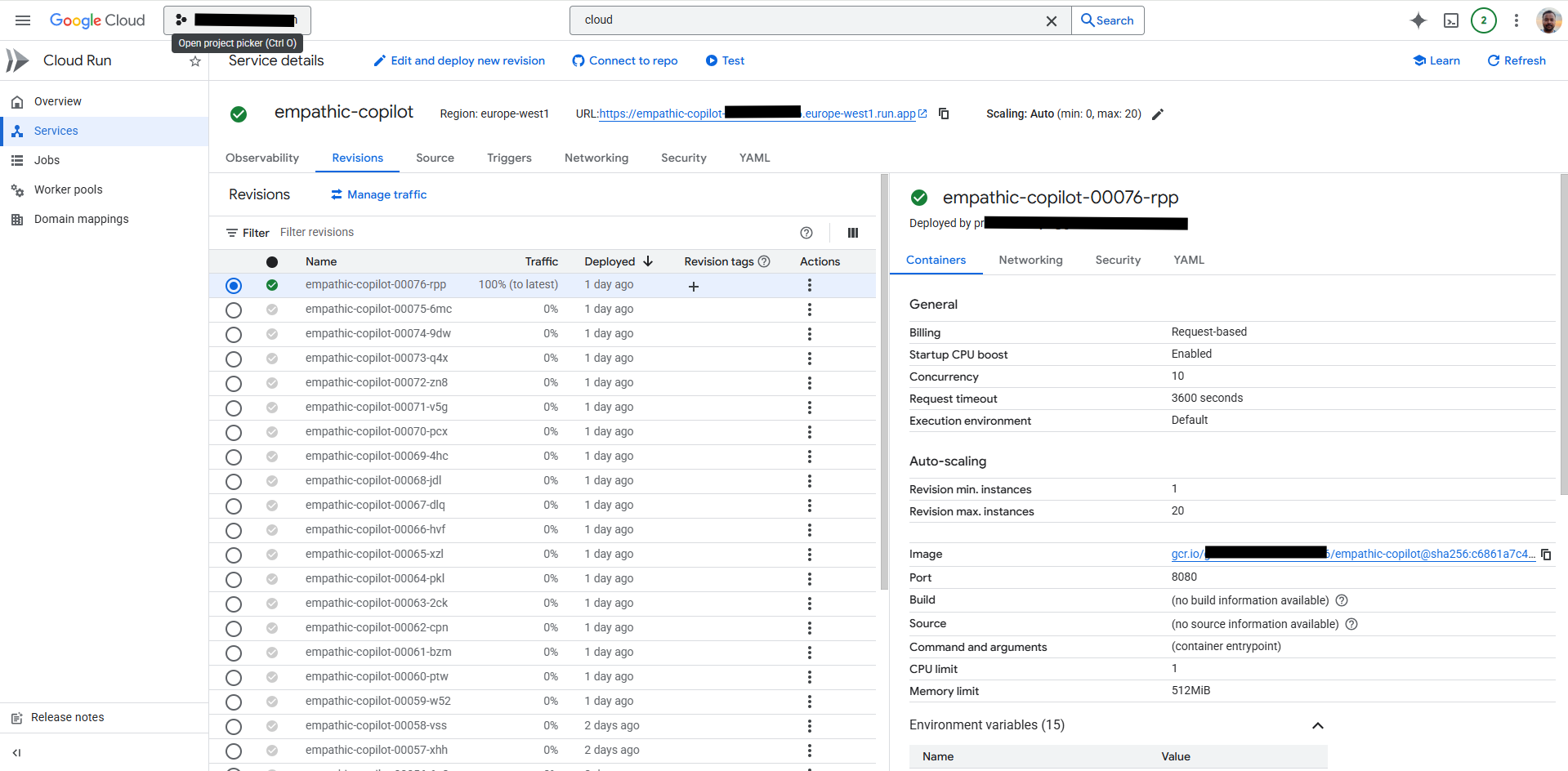Viewport: 1568px width, 771px height.
Task: Click Connect to repo button
Action: pos(625,60)
